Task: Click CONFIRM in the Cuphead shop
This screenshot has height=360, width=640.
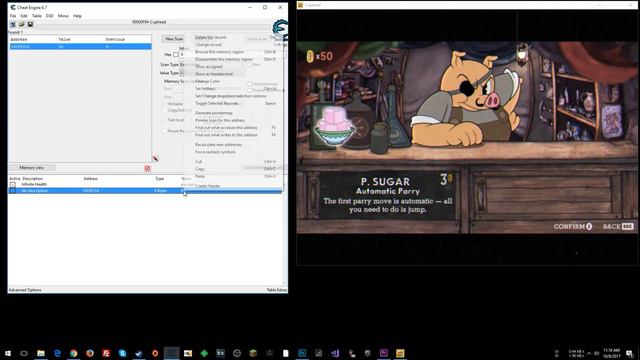Action: (573, 226)
